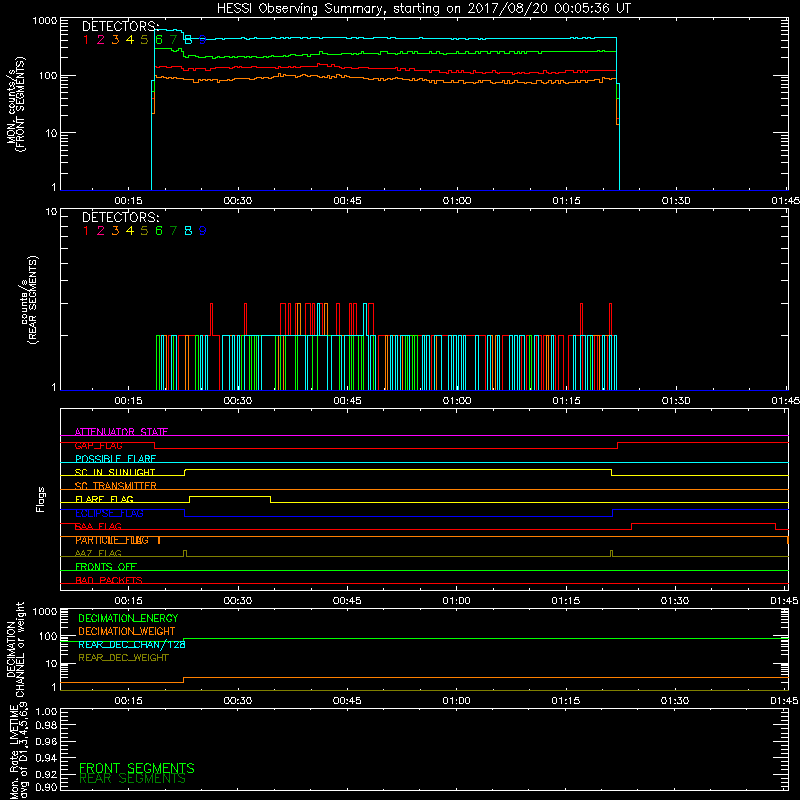The width and height of the screenshot is (800, 800).
Task: Click the 01:00 tick label under rear segments plot
Action: [457, 401]
